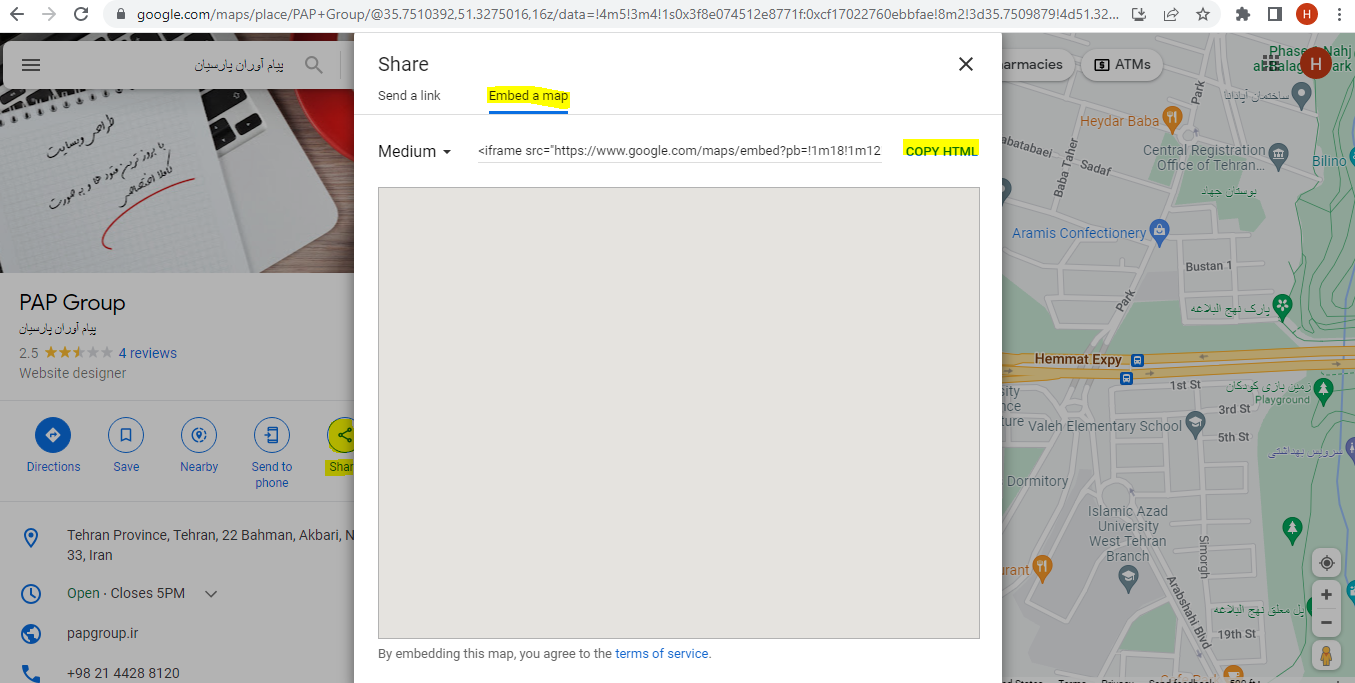Click the Send to phone icon

271,435
